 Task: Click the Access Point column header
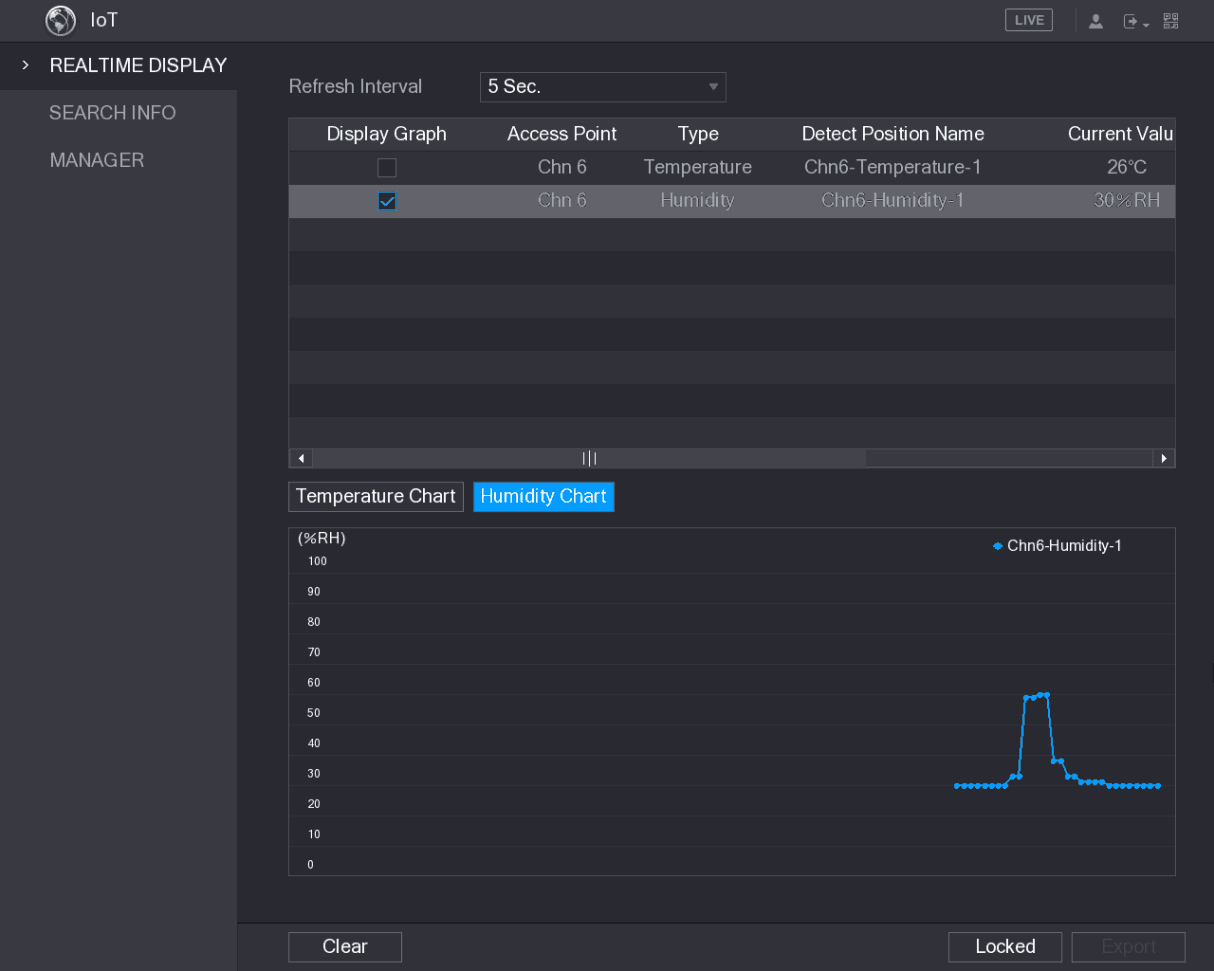point(562,134)
